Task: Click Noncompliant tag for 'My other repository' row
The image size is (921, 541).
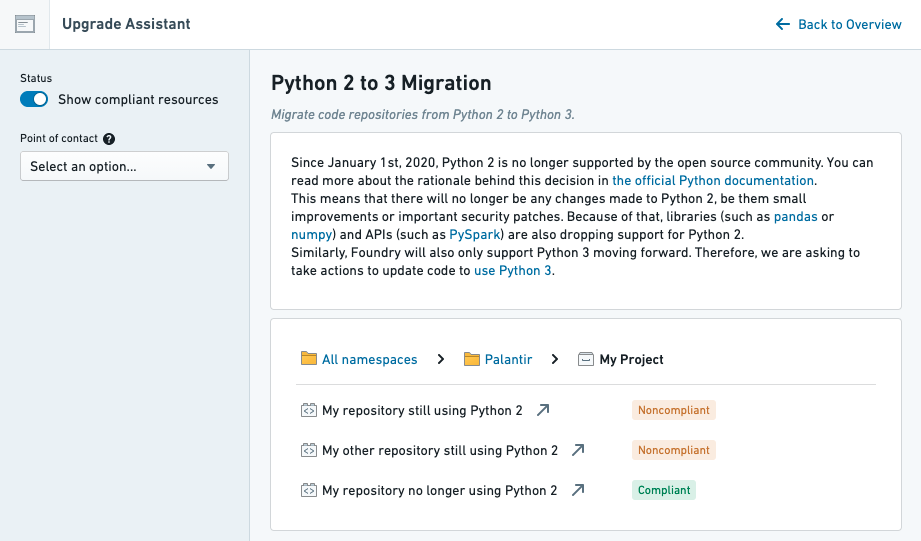Action: pyautogui.click(x=674, y=450)
